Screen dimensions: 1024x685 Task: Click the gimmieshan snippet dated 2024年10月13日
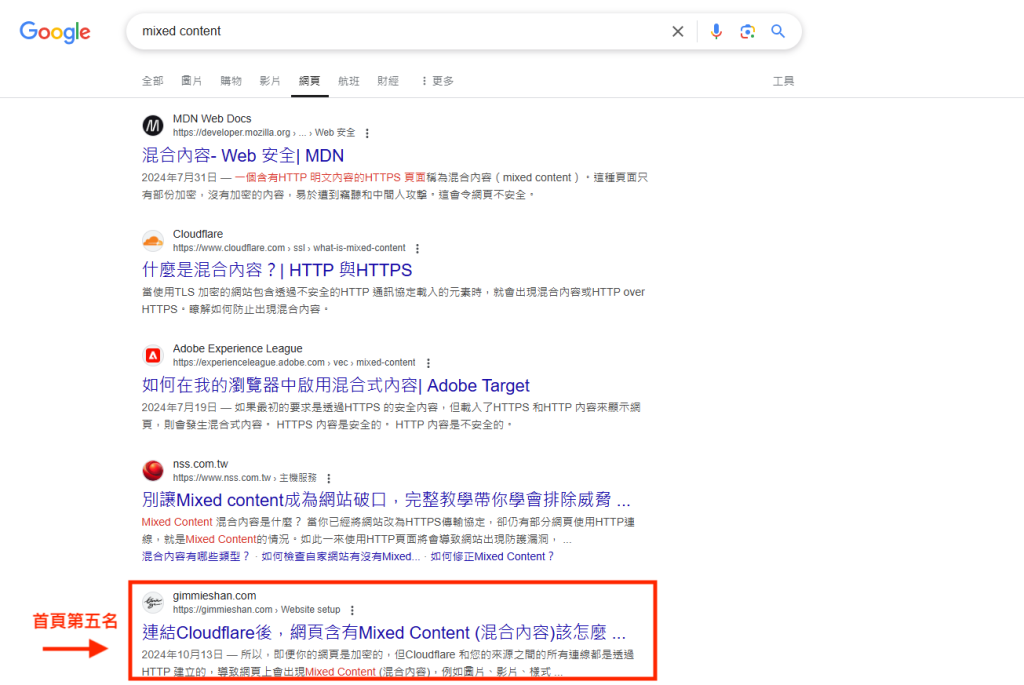(388, 663)
